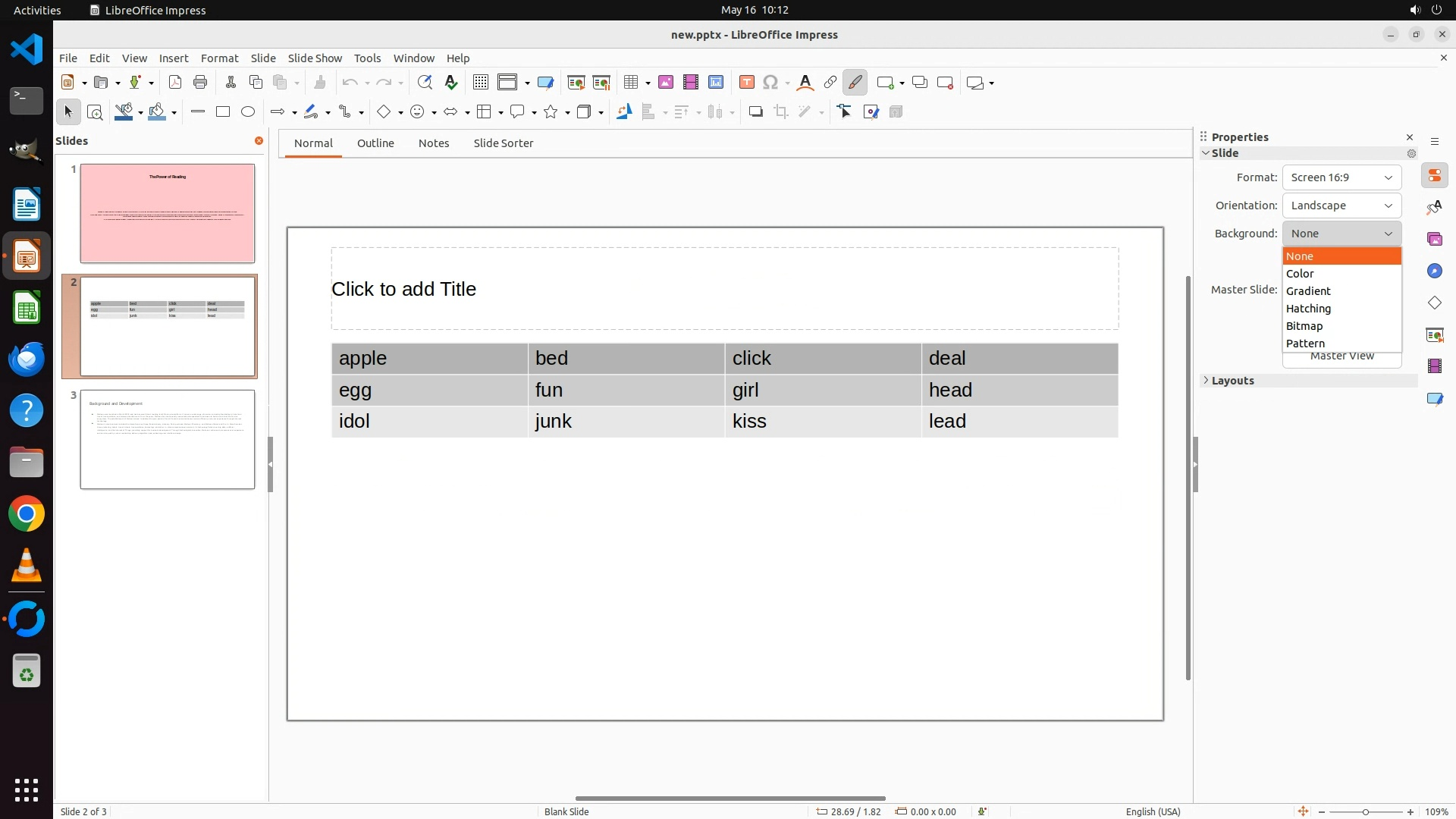Open the Orientation Landscape dropdown
This screenshot has height=819, width=1456.
1341,206
